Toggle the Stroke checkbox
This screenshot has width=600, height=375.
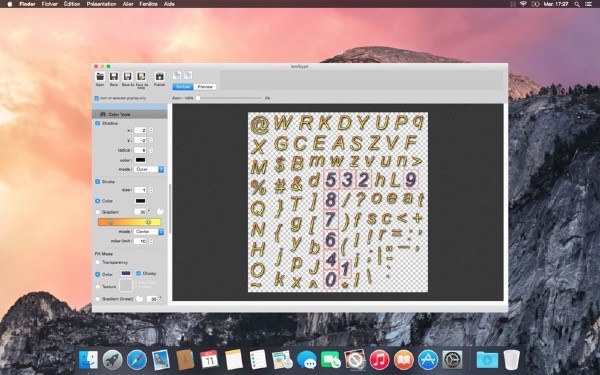pos(98,181)
